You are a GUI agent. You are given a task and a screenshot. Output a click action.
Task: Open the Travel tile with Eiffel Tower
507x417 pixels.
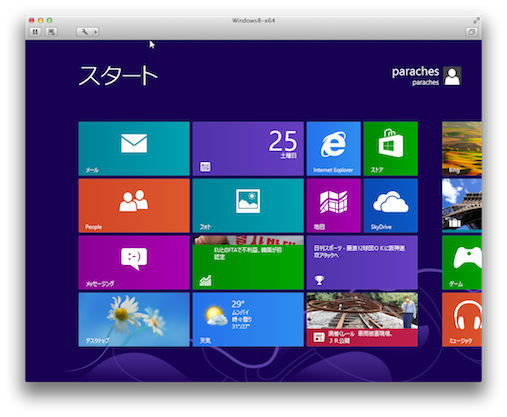pos(462,206)
